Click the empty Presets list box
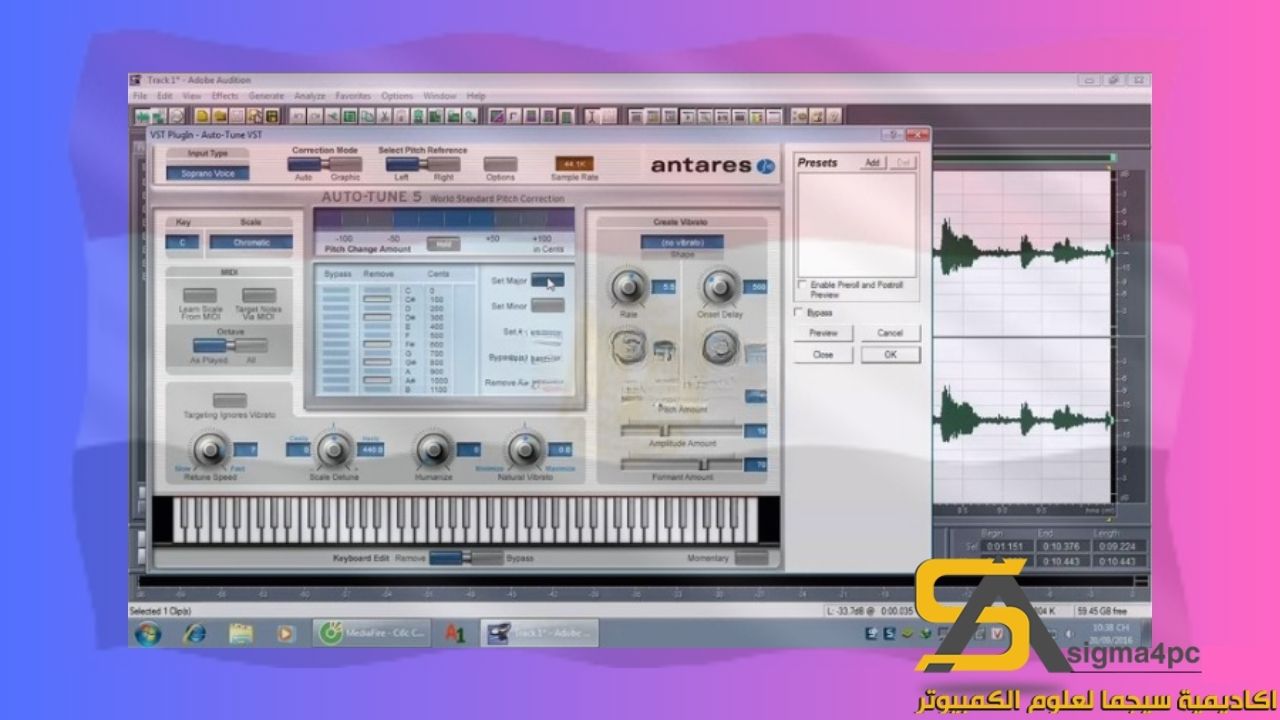 tap(856, 224)
